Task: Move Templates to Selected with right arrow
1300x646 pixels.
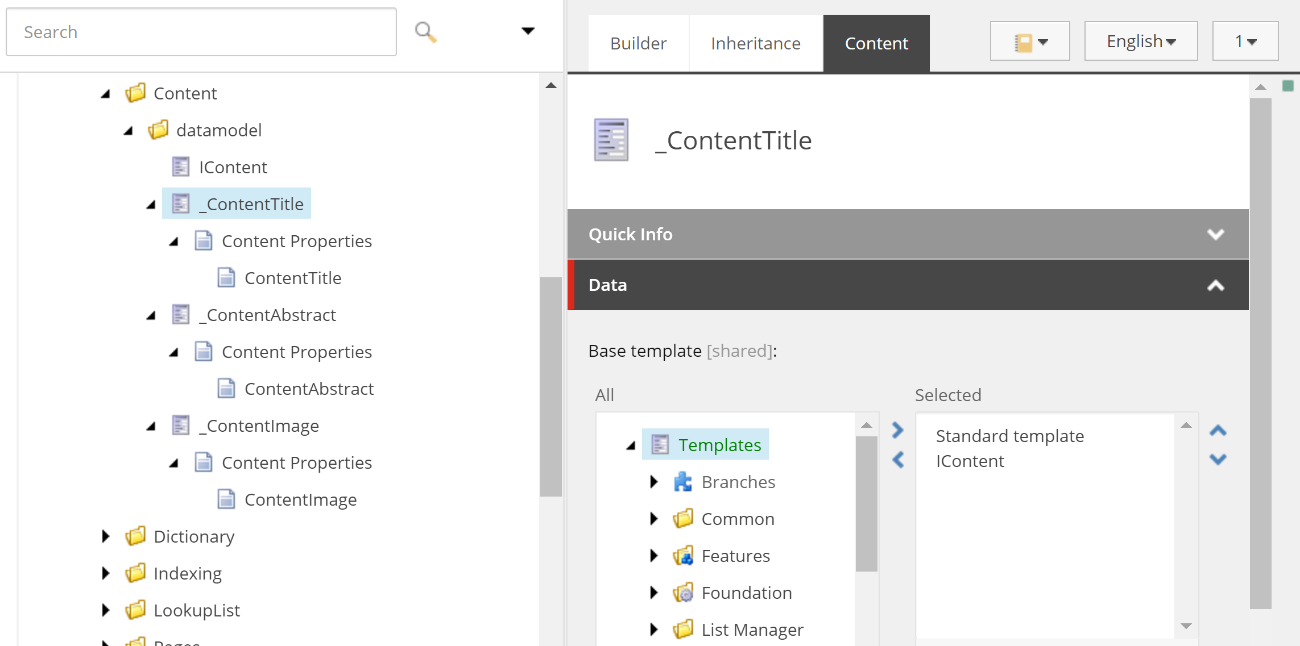Action: (x=897, y=428)
